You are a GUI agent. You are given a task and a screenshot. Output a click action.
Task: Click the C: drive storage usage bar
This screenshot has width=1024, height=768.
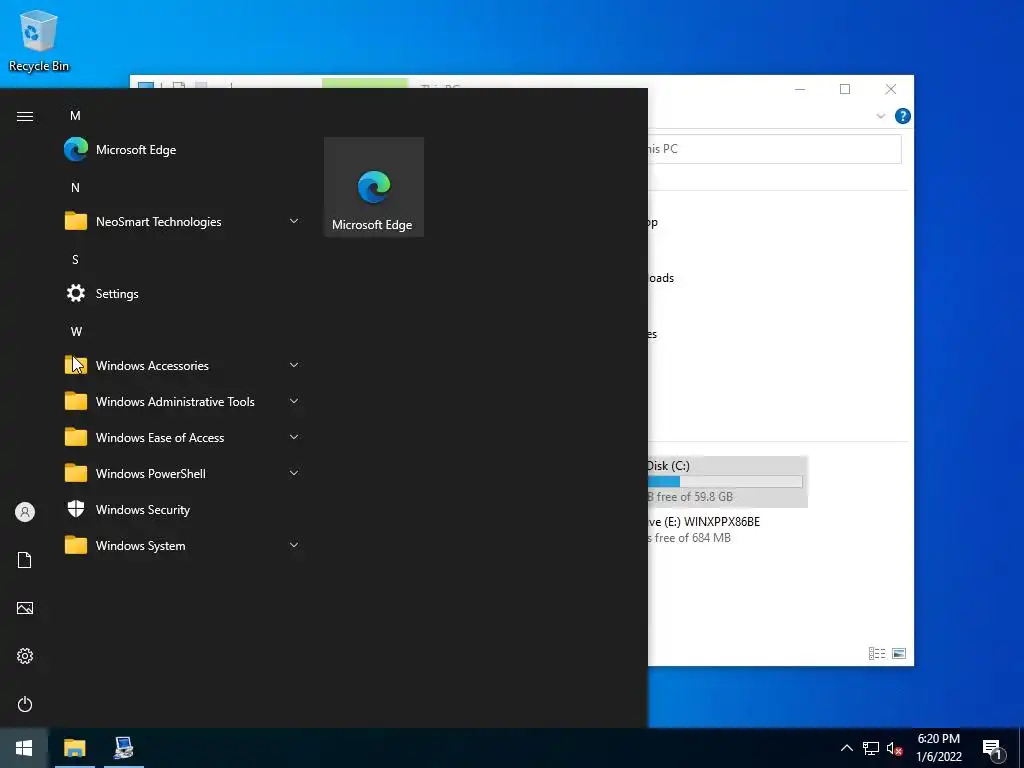pyautogui.click(x=725, y=481)
